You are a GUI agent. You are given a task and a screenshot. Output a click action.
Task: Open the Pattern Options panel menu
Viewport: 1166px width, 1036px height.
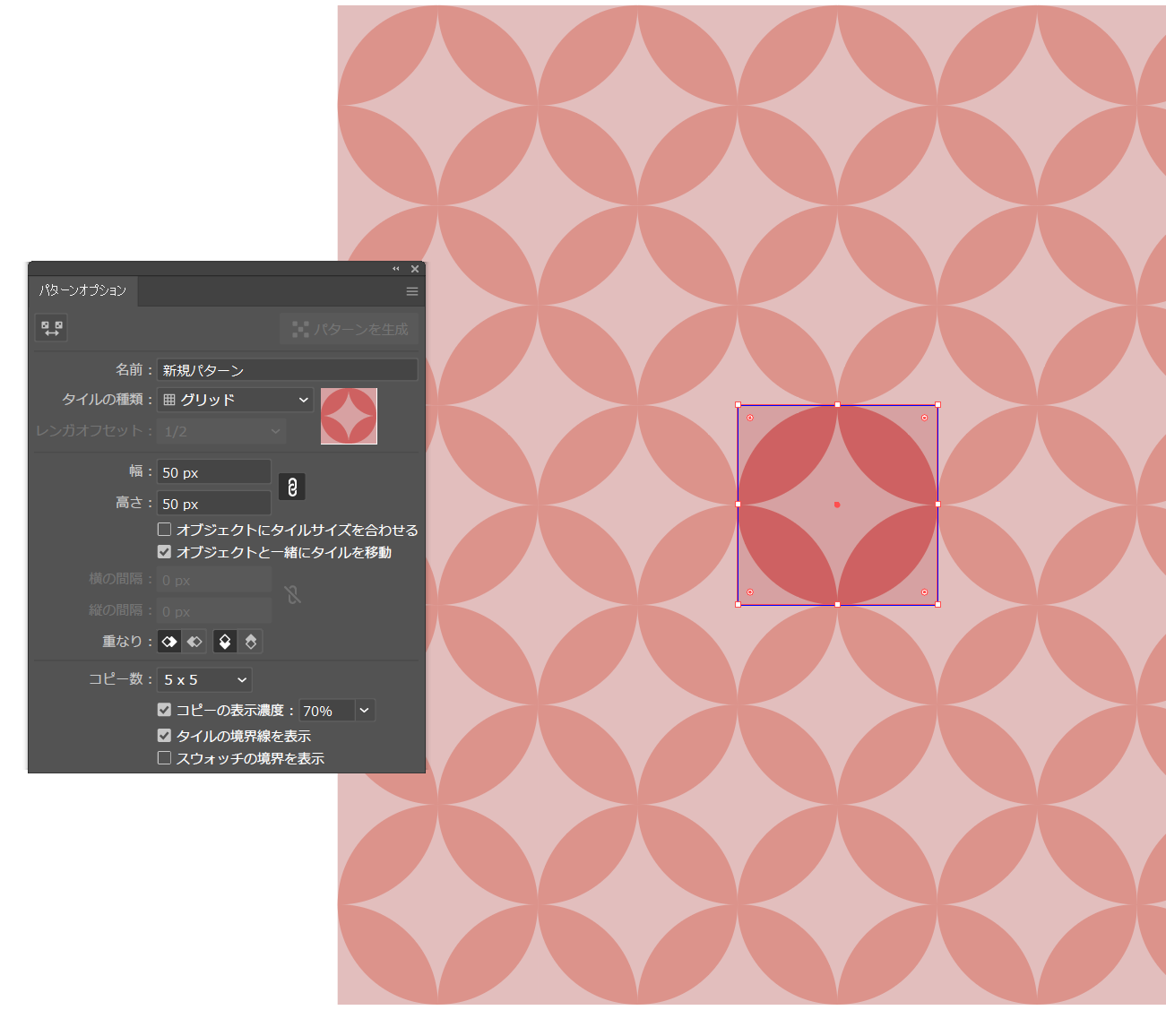[412, 291]
